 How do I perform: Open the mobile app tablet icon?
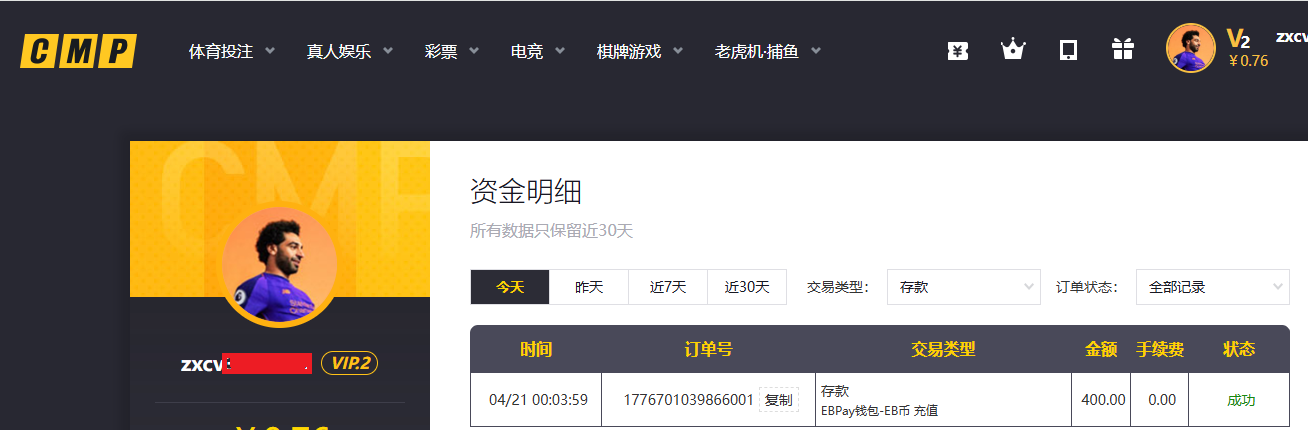point(1068,50)
